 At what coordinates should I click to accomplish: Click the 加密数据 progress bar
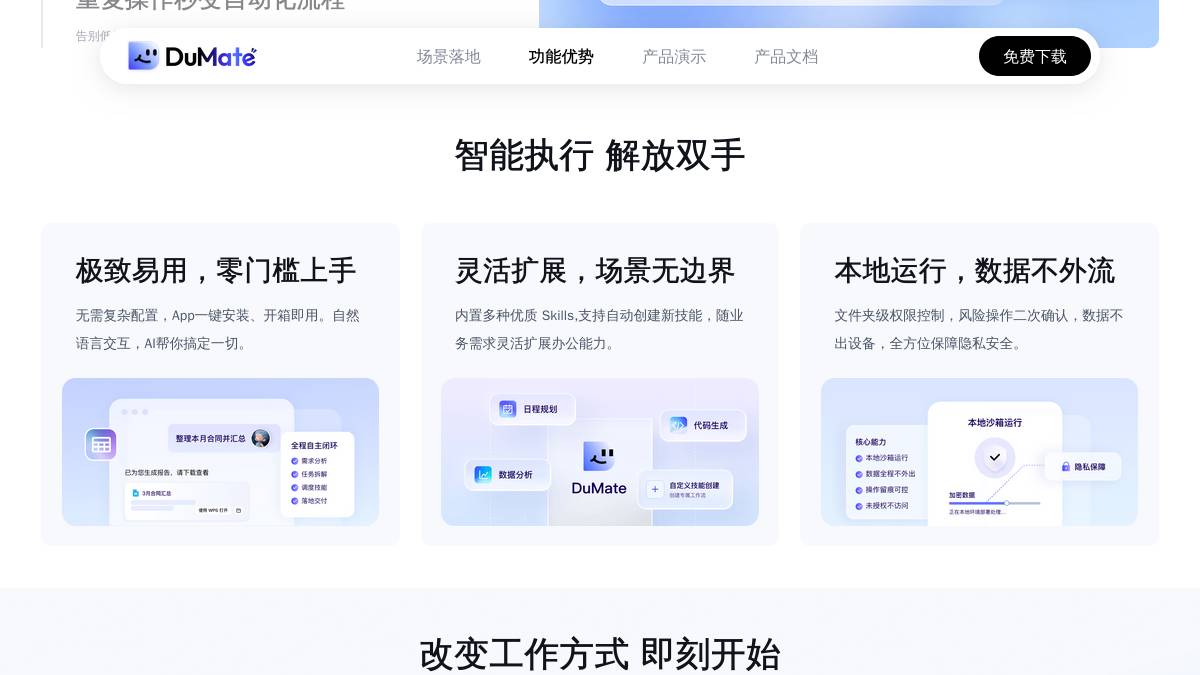click(x=995, y=503)
